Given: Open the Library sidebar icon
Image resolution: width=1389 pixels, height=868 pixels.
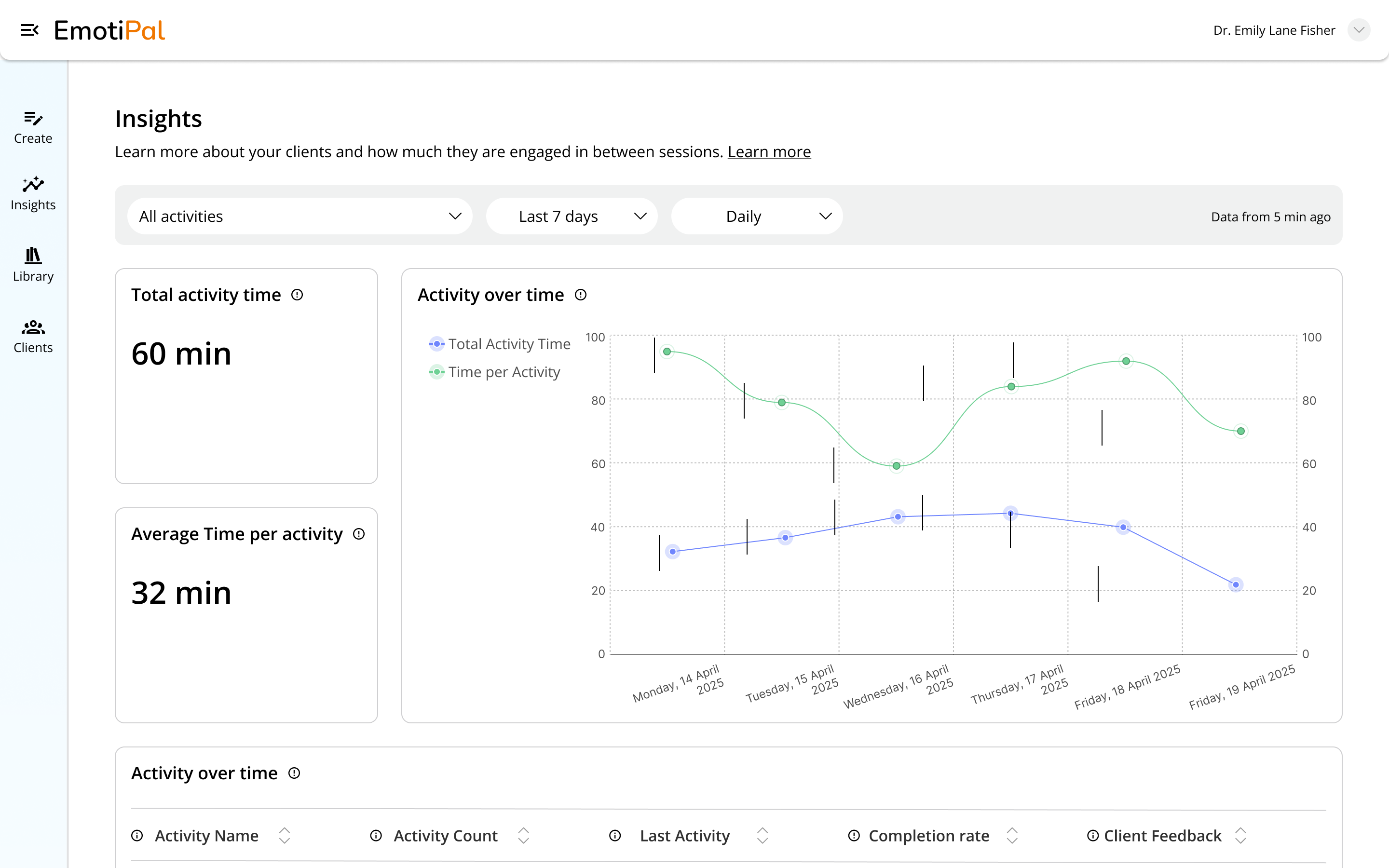Looking at the screenshot, I should (x=33, y=264).
